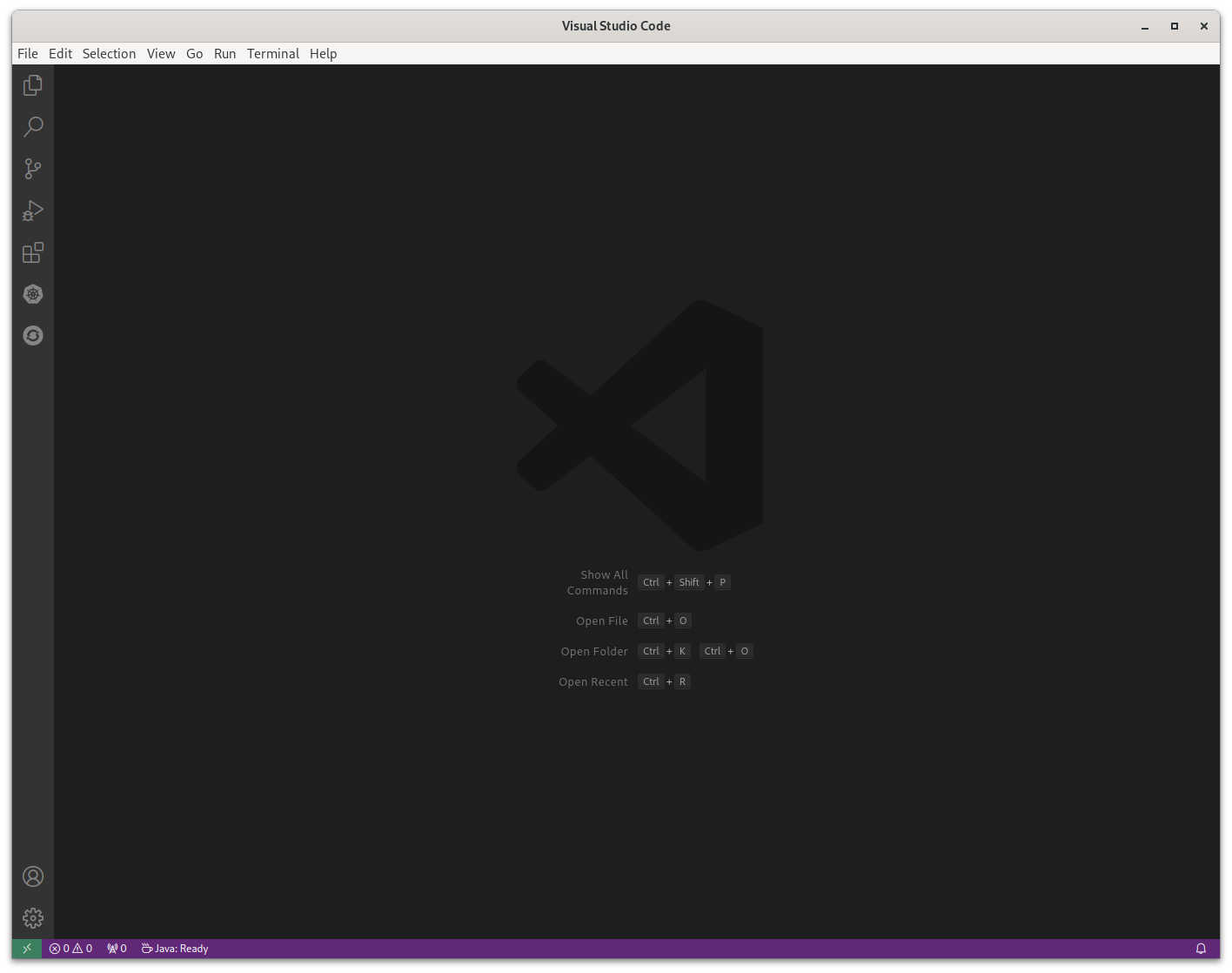1232x973 pixels.
Task: Click the circular sync arrows sidebar icon
Action: click(x=33, y=336)
